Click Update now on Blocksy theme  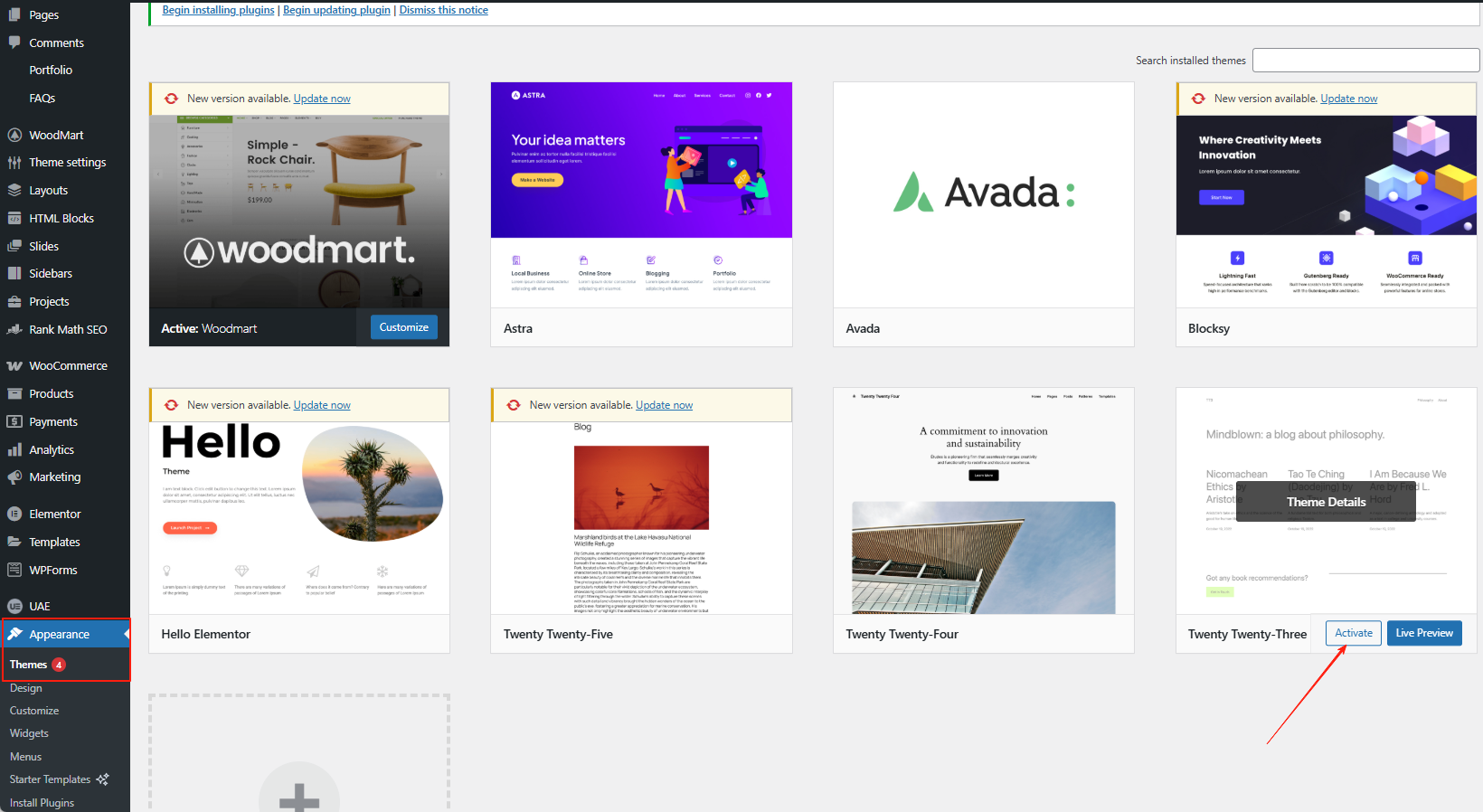[1349, 99]
